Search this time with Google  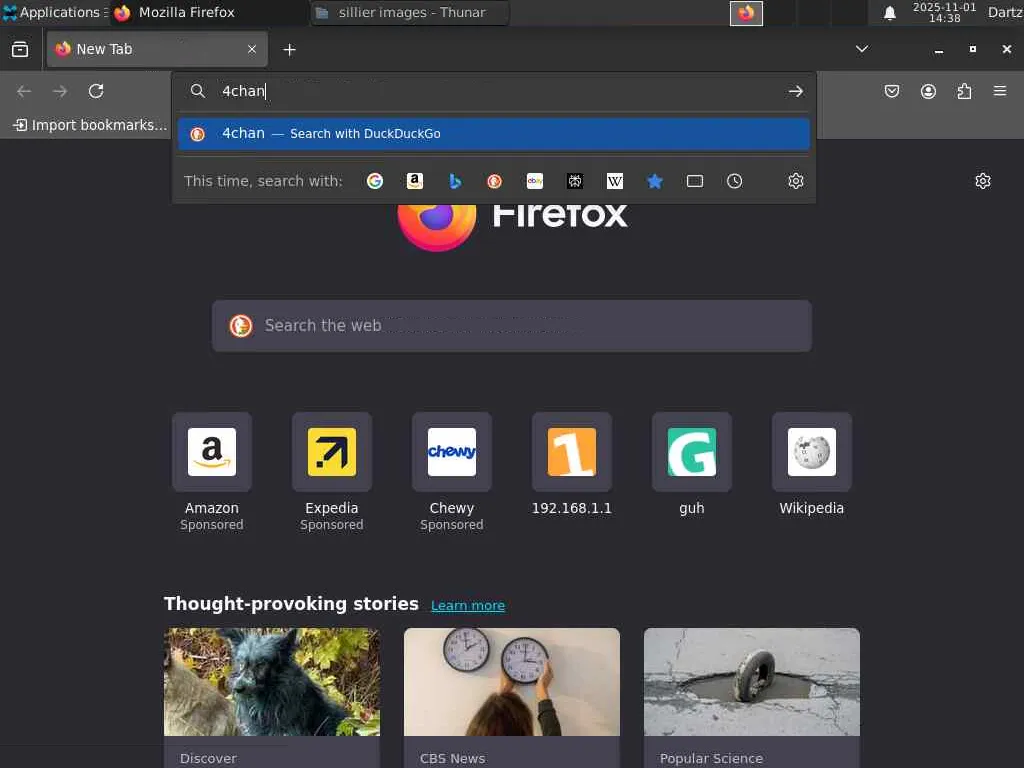[375, 181]
